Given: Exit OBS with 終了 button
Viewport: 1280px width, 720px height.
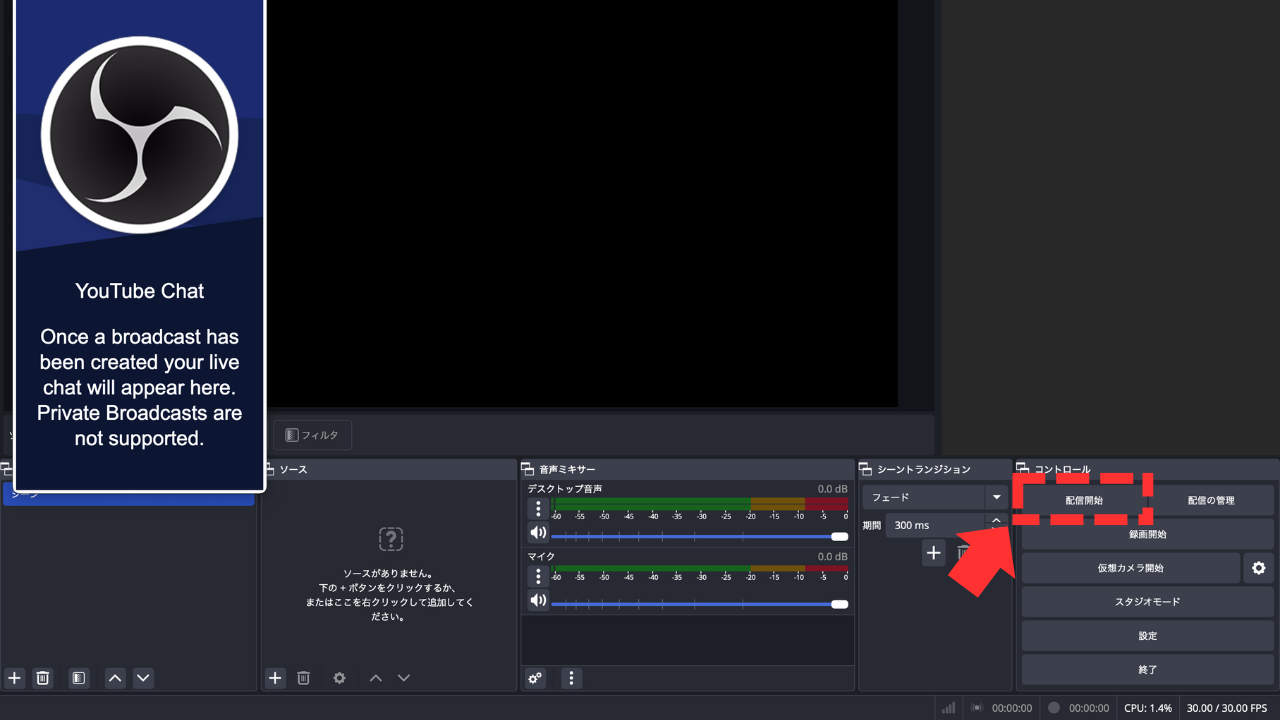Looking at the screenshot, I should 1148,670.
